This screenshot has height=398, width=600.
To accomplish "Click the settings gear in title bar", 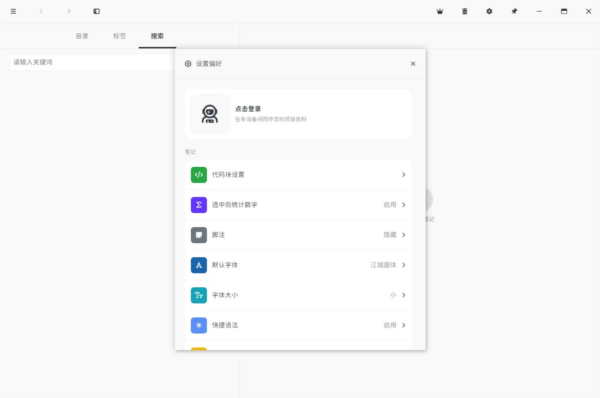I will tap(489, 11).
